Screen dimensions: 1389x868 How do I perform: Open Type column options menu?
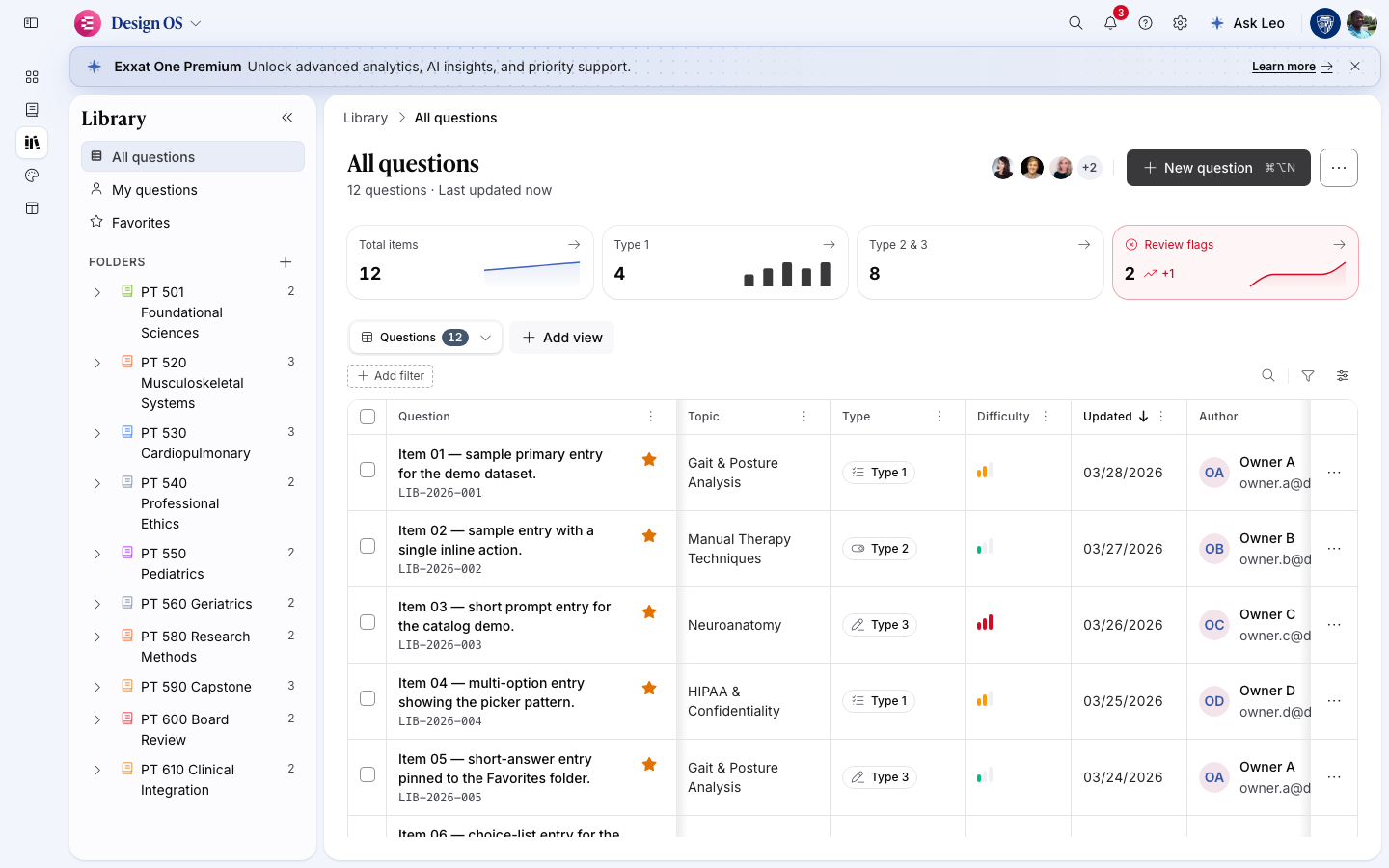point(940,417)
